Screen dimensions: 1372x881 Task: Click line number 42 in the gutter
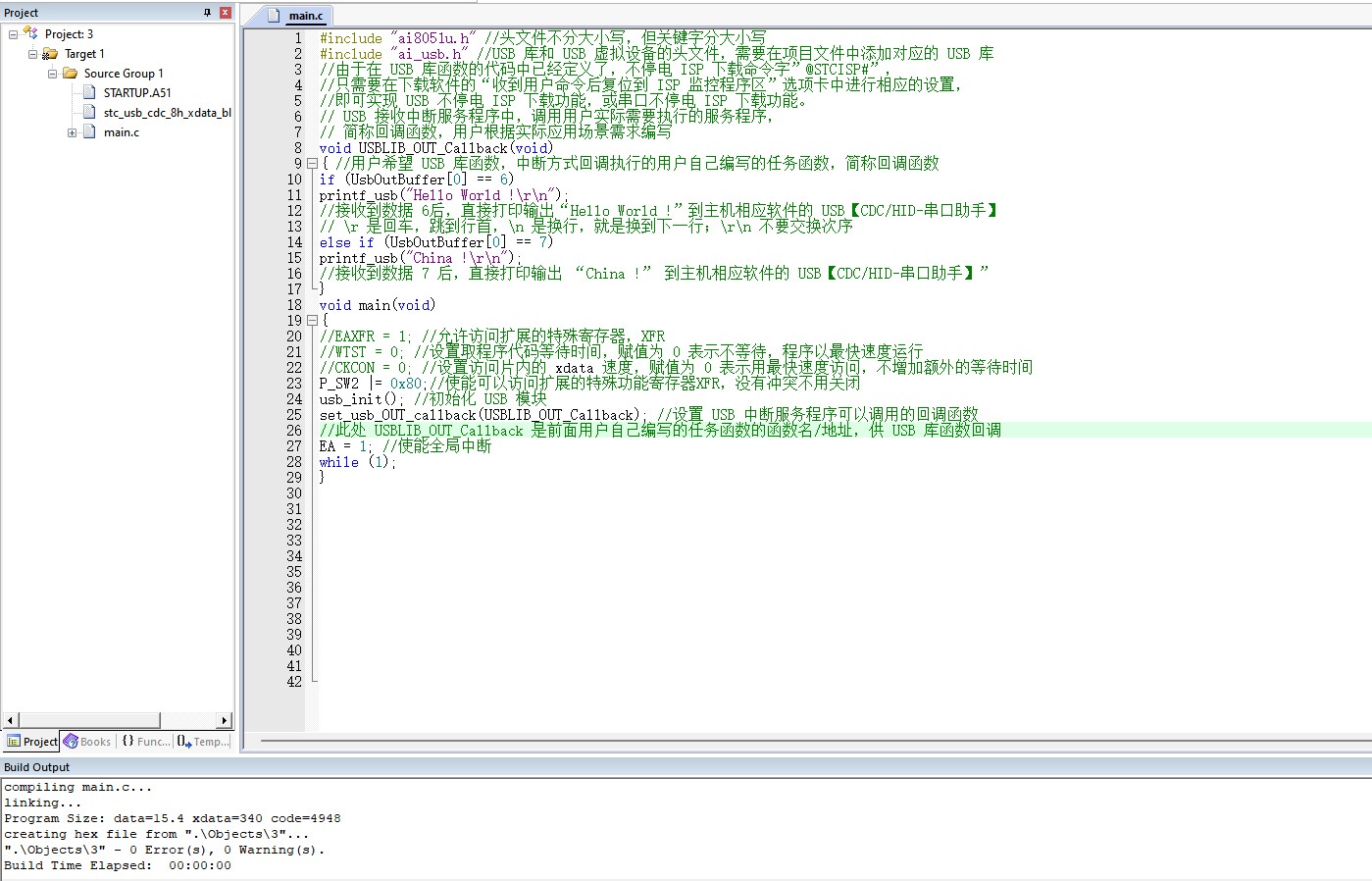point(294,682)
